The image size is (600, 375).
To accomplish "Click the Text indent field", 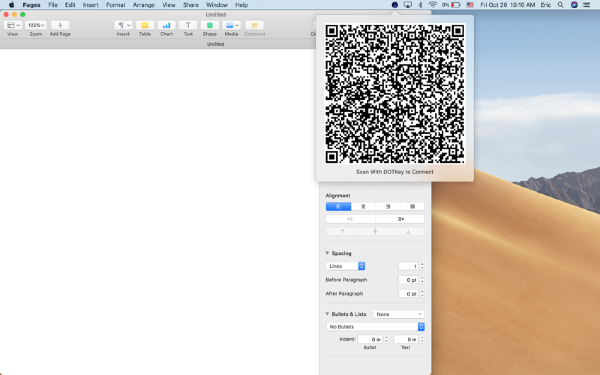I will pyautogui.click(x=406, y=339).
